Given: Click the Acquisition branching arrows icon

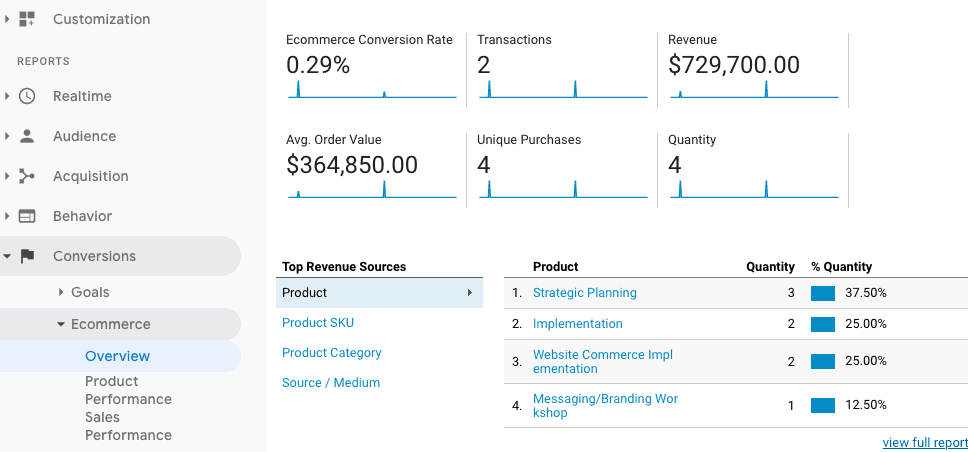Looking at the screenshot, I should (x=27, y=177).
